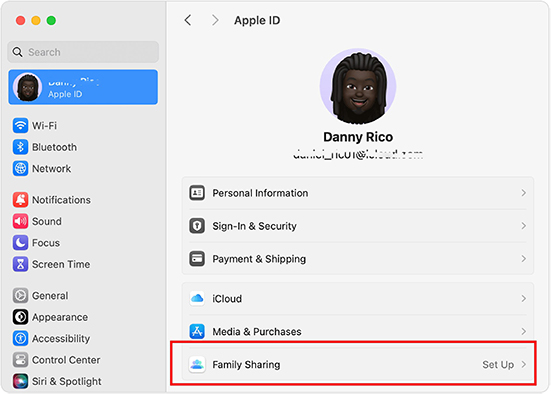
Task: Select the Bluetooth icon in sidebar
Action: click(x=20, y=147)
